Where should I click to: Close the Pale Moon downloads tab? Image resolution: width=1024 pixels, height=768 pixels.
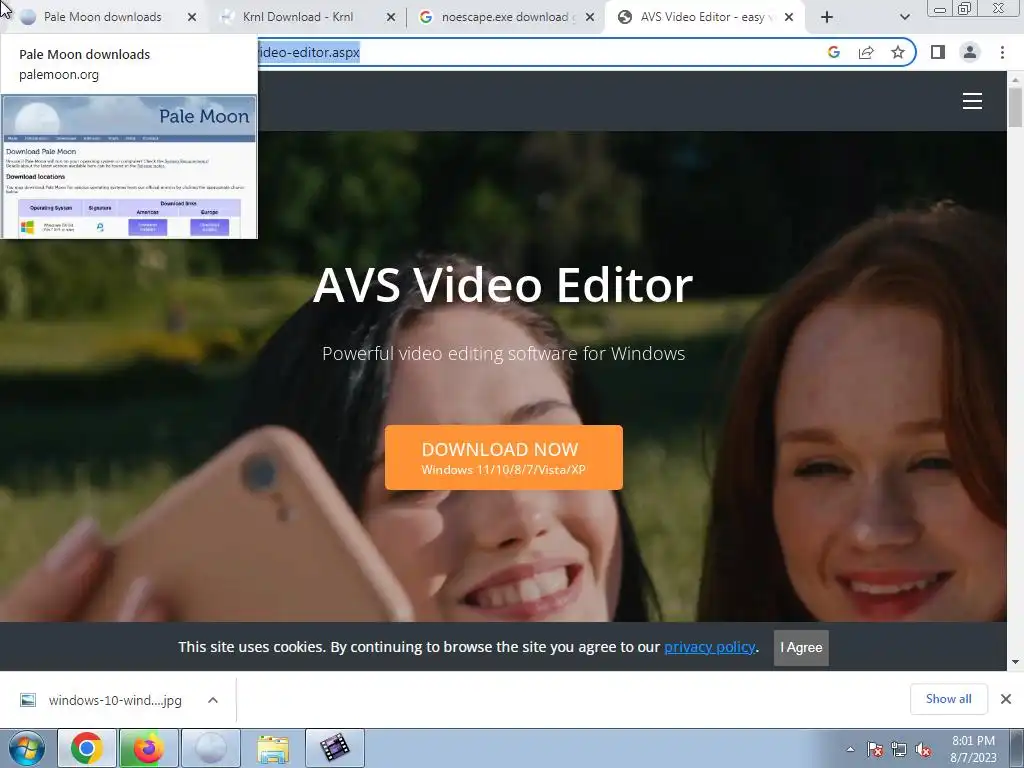191,18
